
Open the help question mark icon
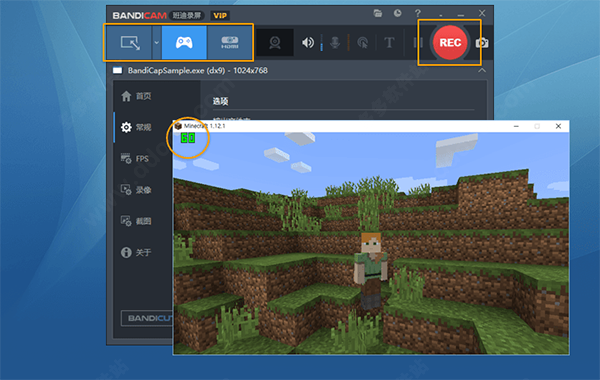pyautogui.click(x=418, y=13)
